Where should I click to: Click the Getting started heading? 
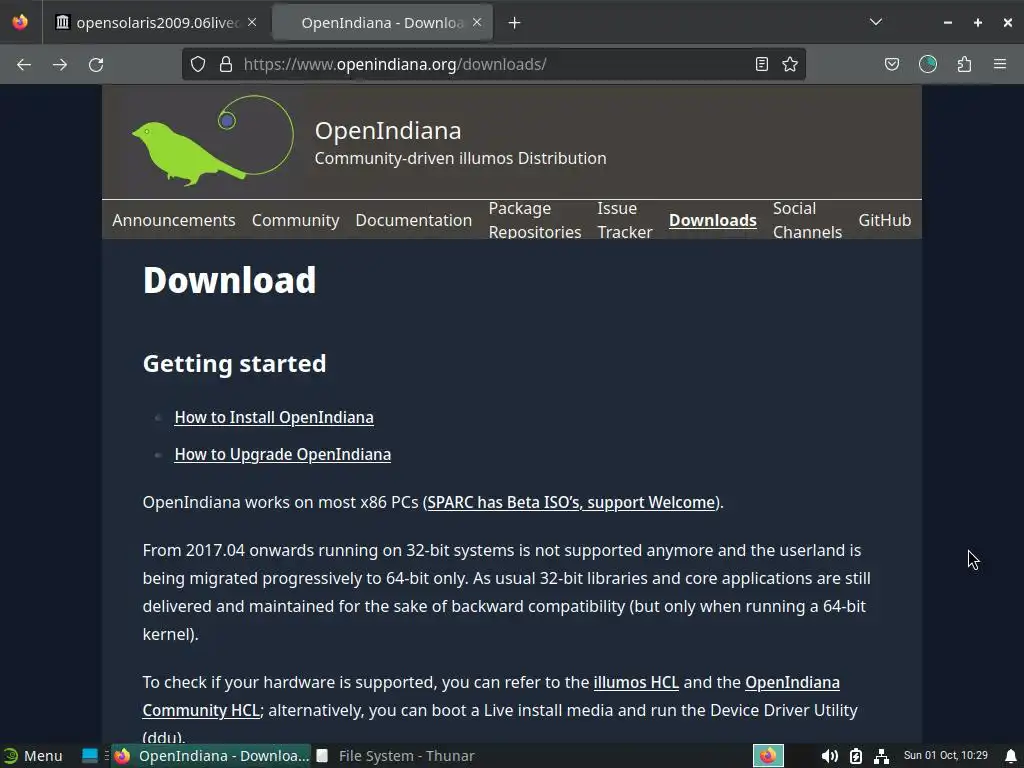234,364
